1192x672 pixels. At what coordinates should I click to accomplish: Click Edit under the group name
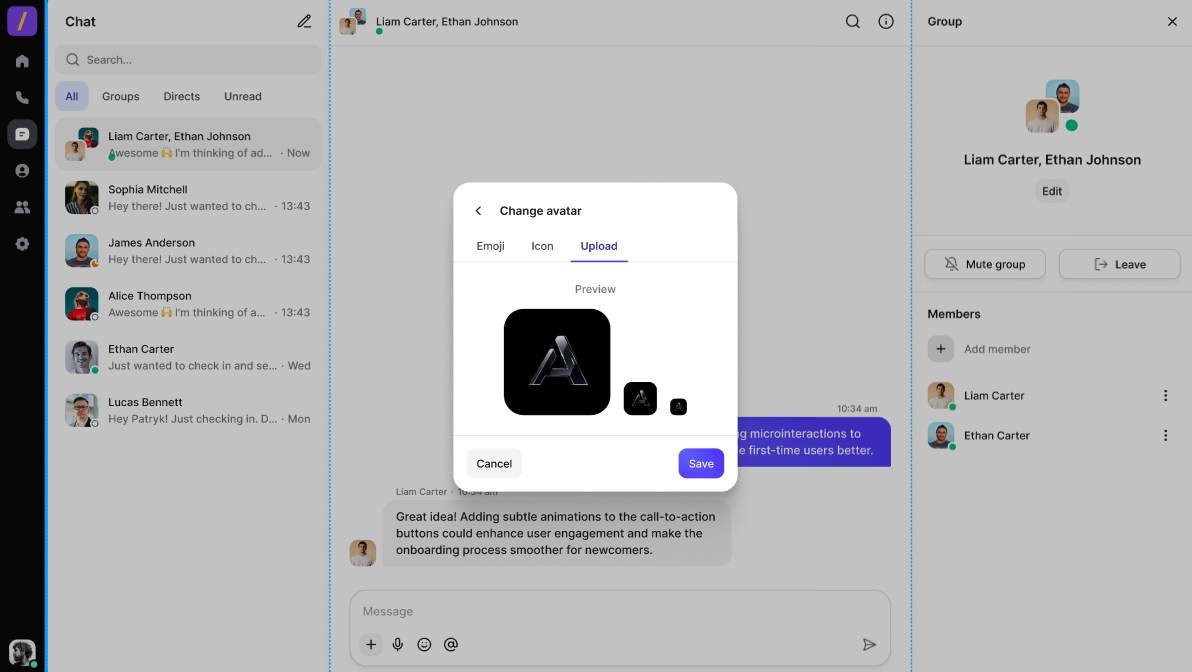[1052, 191]
